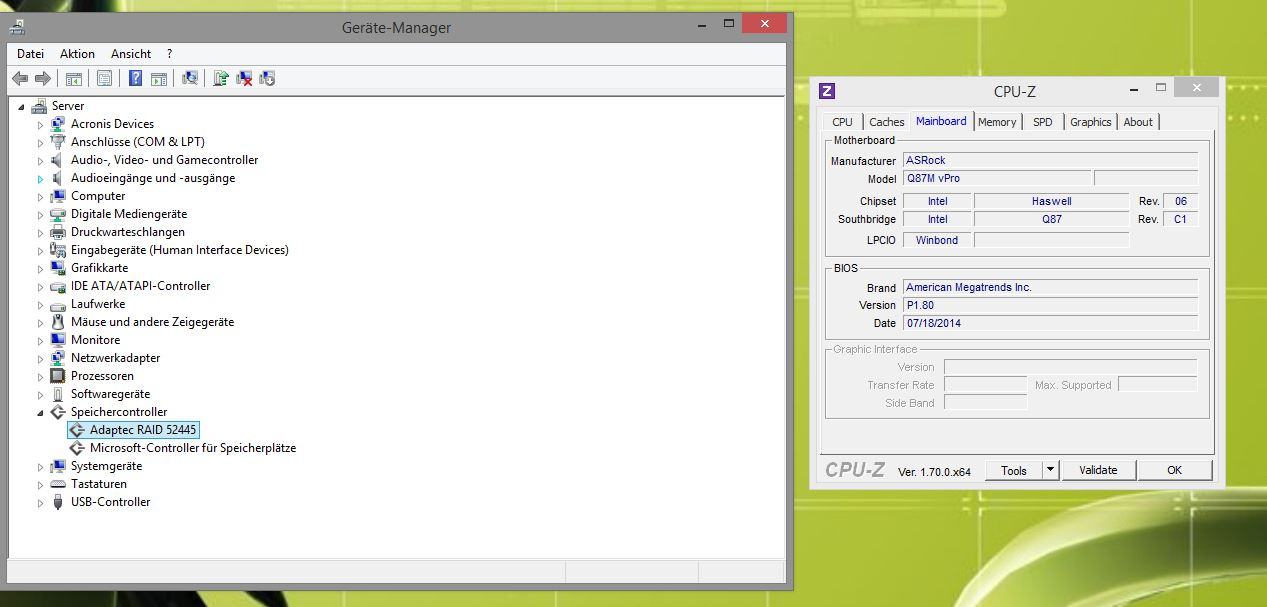Click the Prozessoren chip icon
Viewport: 1267px width, 607px height.
[58, 376]
